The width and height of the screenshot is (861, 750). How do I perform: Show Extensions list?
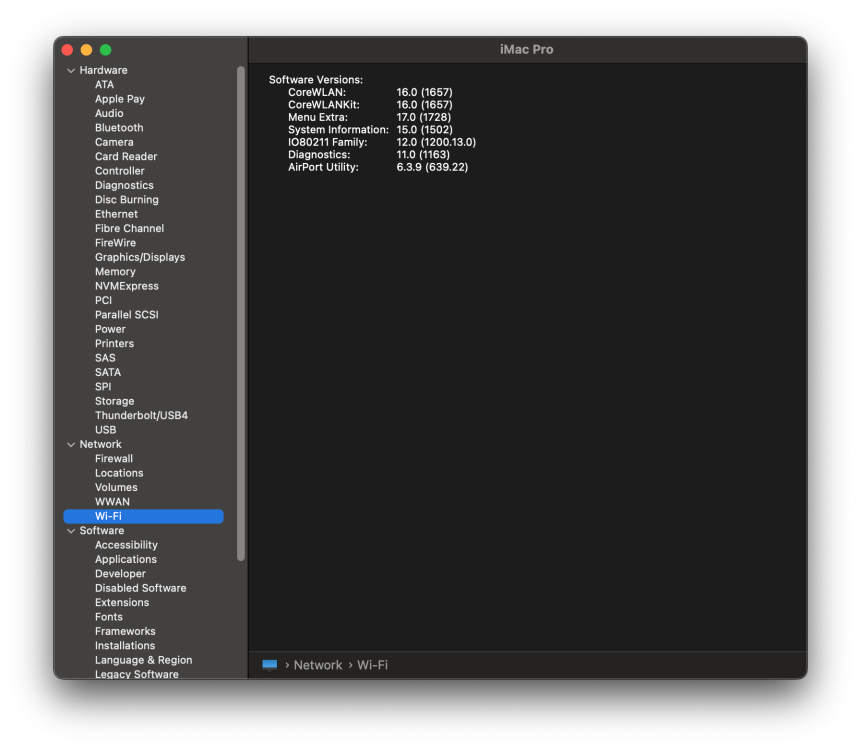[x=122, y=602]
